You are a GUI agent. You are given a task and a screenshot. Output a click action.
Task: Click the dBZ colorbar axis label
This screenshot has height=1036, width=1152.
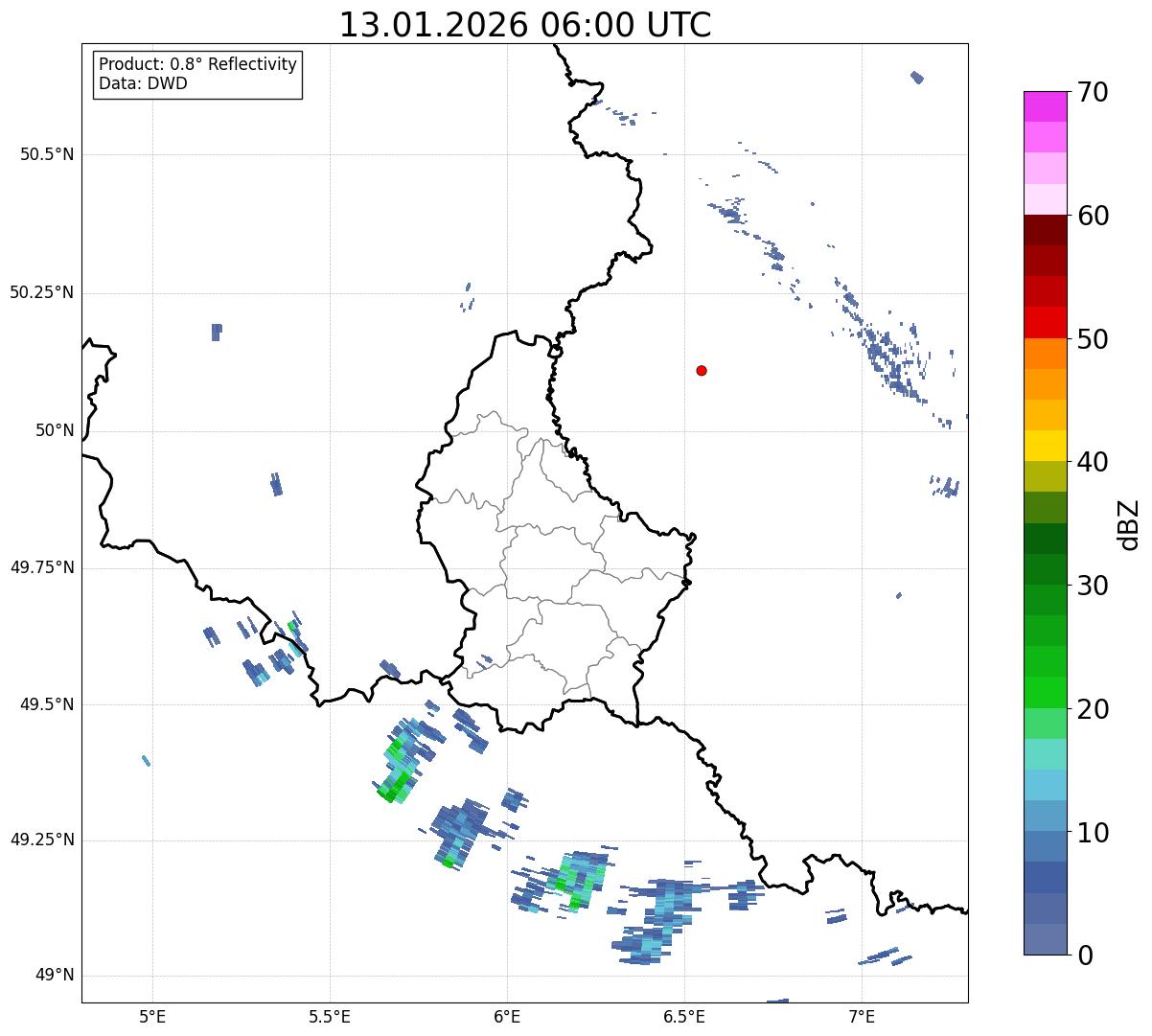click(x=1129, y=524)
